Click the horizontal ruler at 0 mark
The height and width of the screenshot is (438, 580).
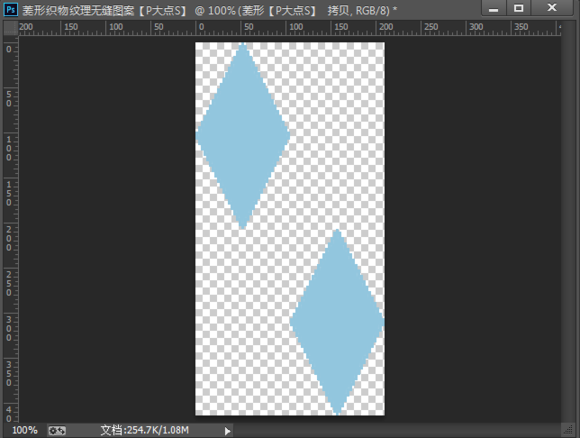(201, 27)
